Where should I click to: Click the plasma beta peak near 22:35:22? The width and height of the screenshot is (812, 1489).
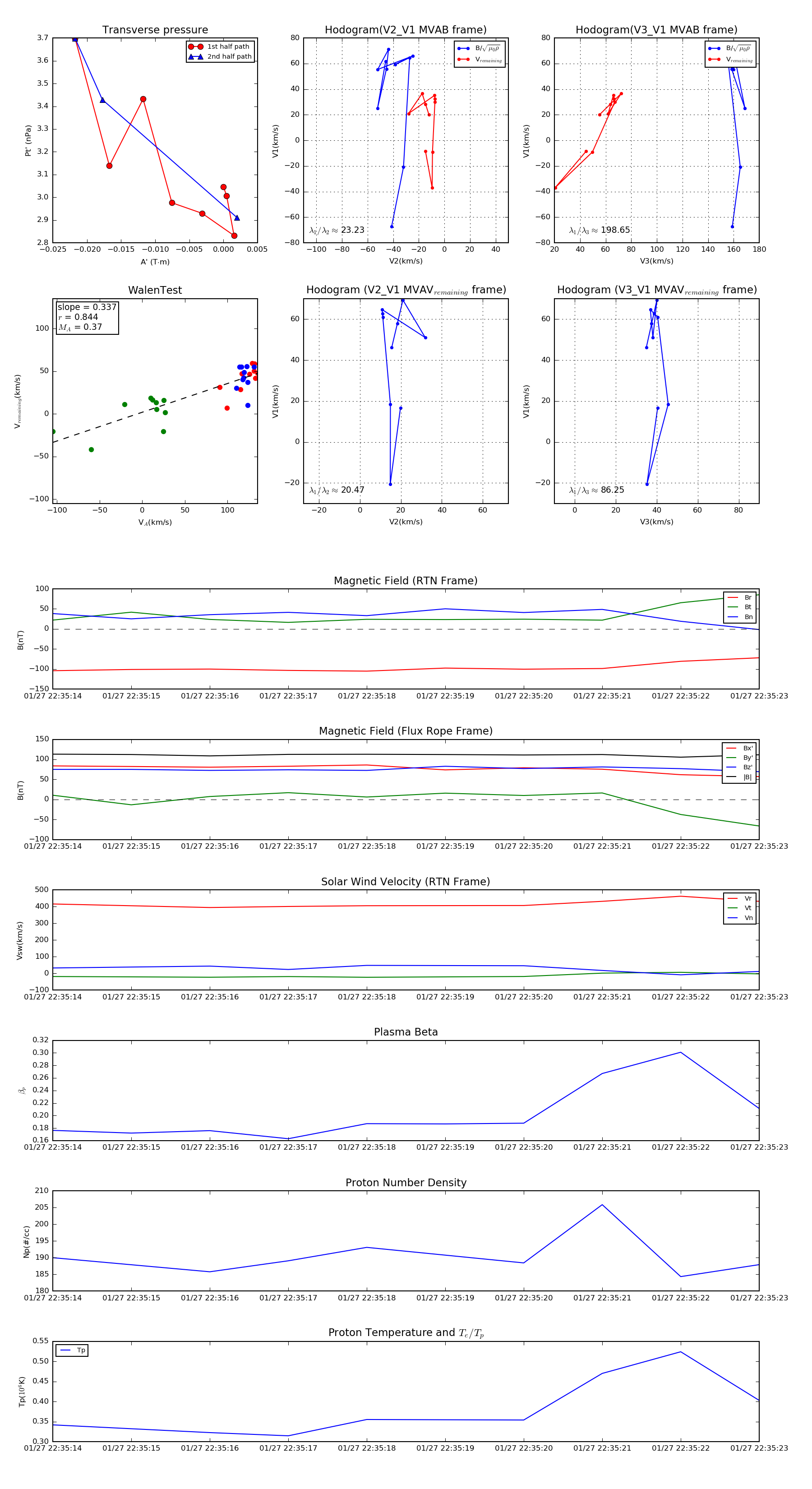pyautogui.click(x=681, y=1052)
